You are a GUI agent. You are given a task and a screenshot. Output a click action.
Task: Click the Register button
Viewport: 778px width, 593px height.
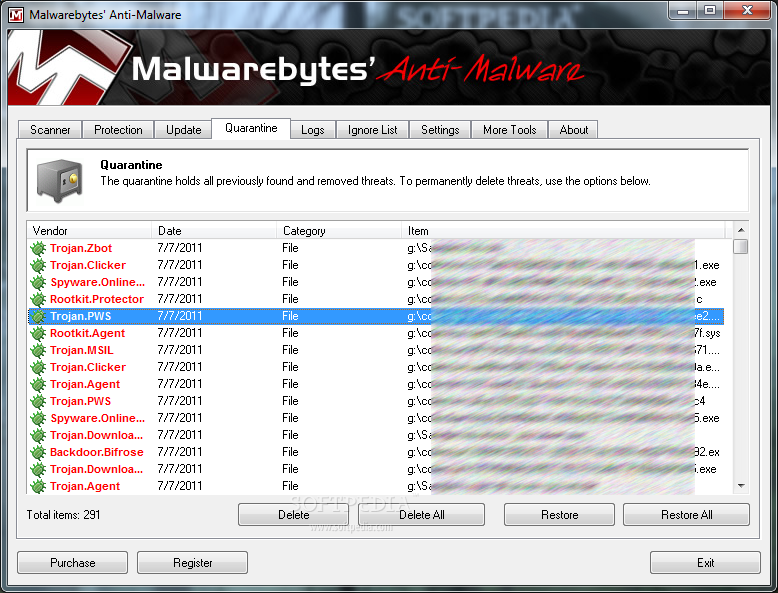193,563
